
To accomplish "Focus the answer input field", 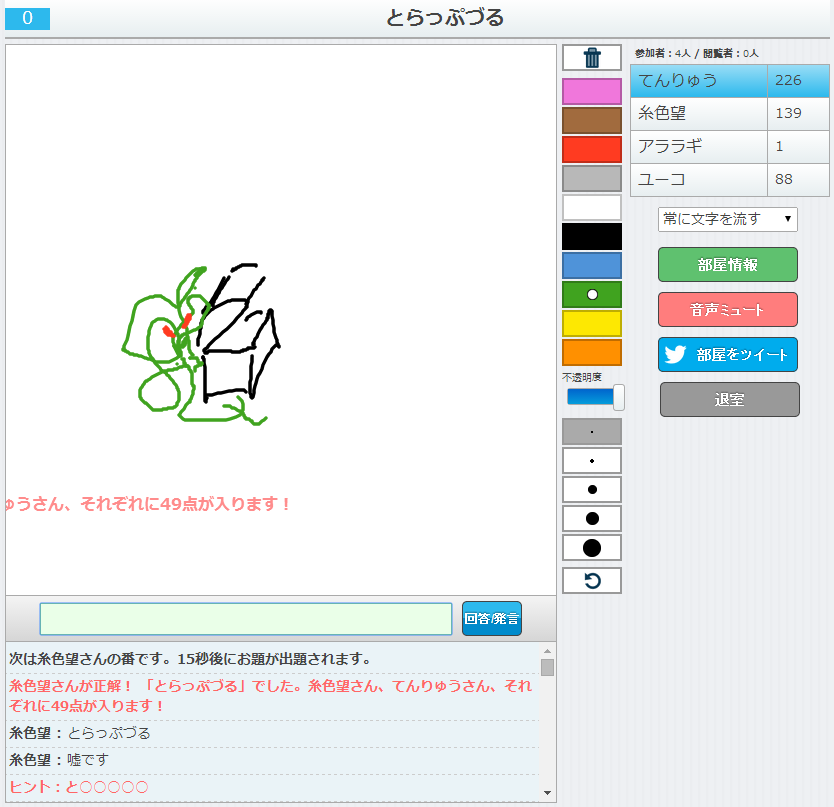I will (x=246, y=619).
